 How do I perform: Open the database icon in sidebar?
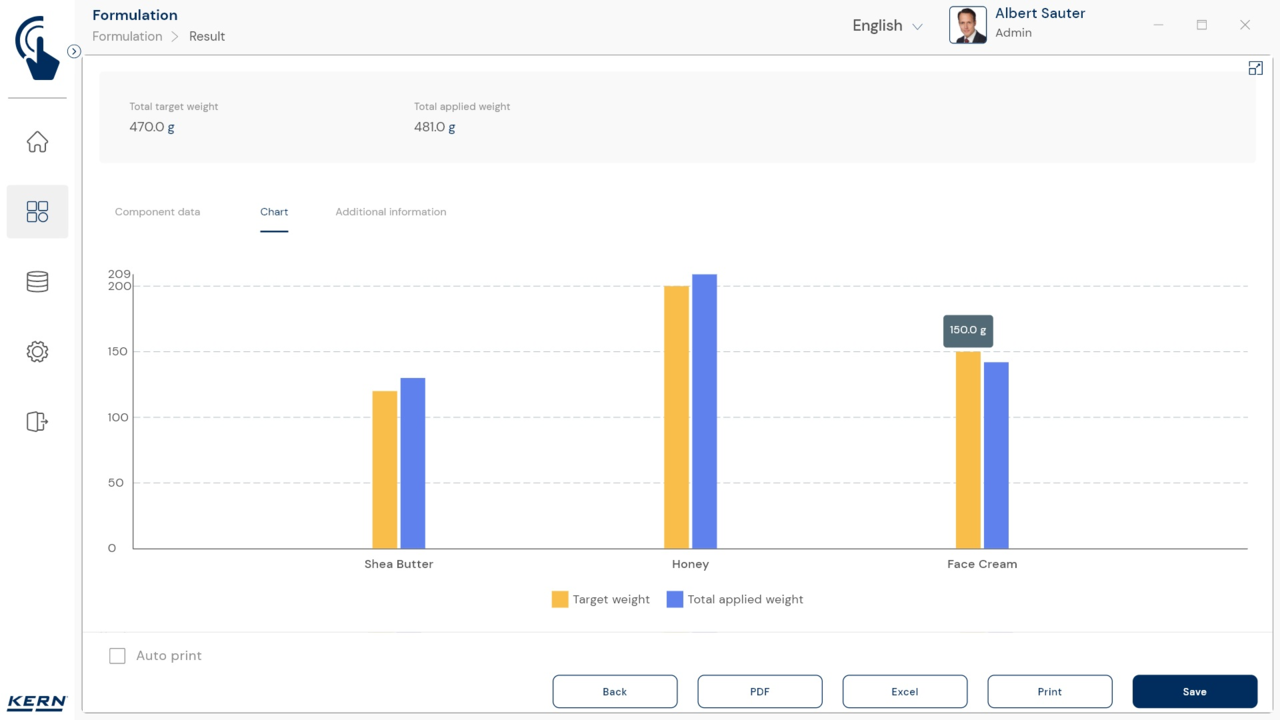[37, 282]
